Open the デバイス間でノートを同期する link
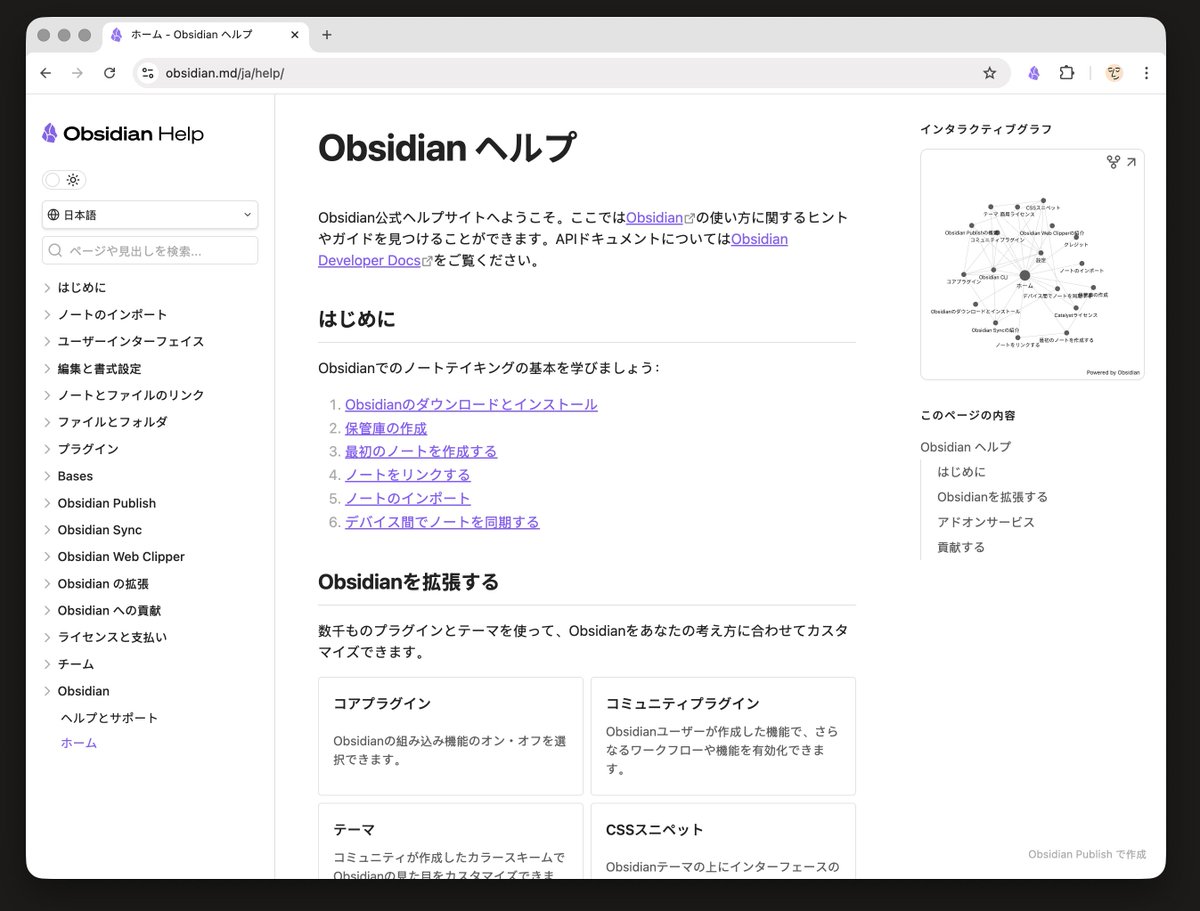This screenshot has width=1200, height=911. (x=442, y=522)
